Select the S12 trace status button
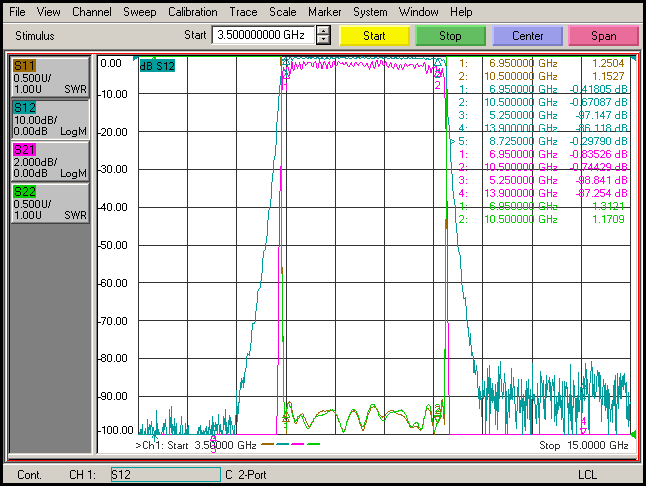 50,119
